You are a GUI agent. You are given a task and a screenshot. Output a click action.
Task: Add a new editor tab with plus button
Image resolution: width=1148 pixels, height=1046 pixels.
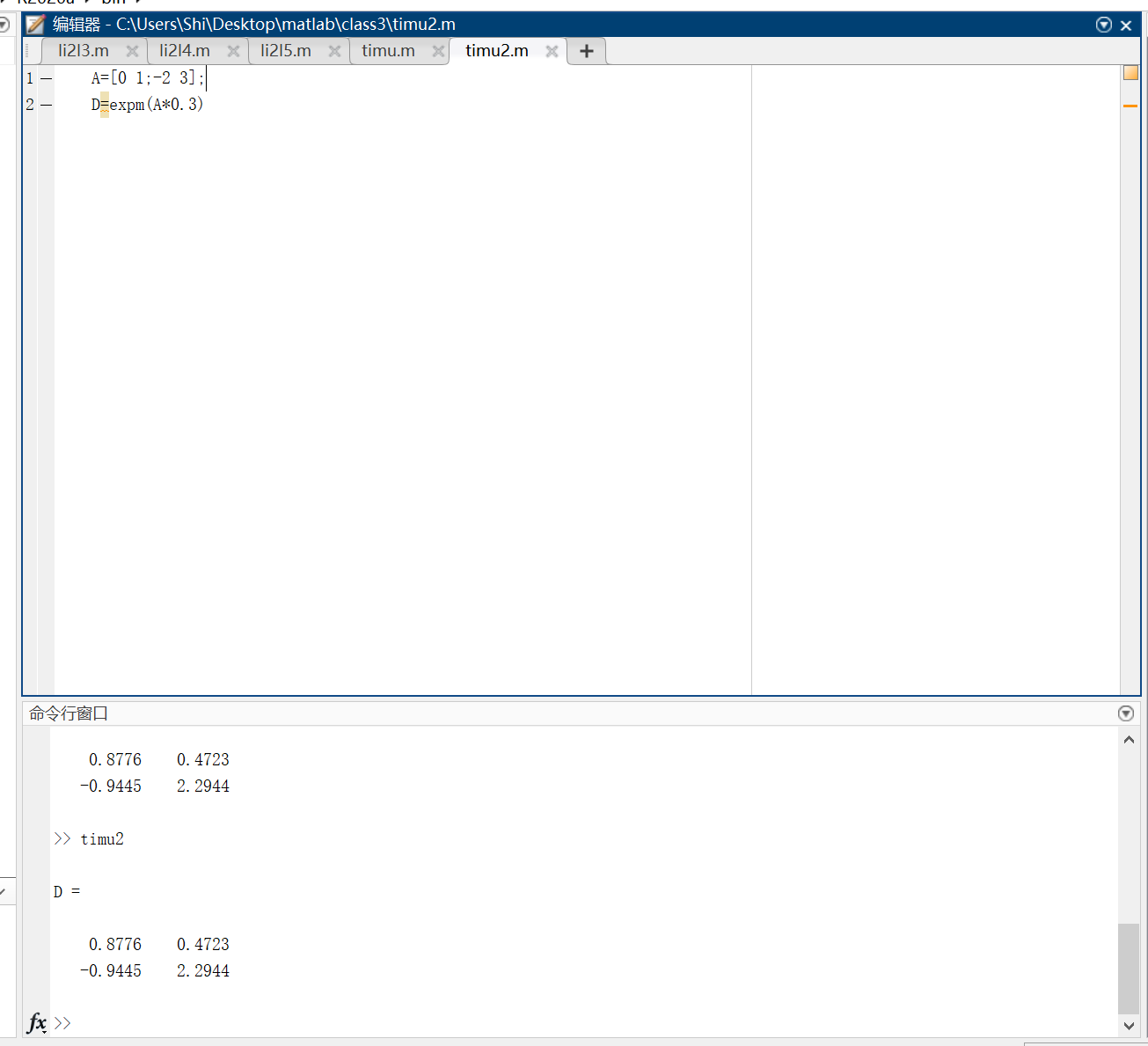pyautogui.click(x=587, y=51)
